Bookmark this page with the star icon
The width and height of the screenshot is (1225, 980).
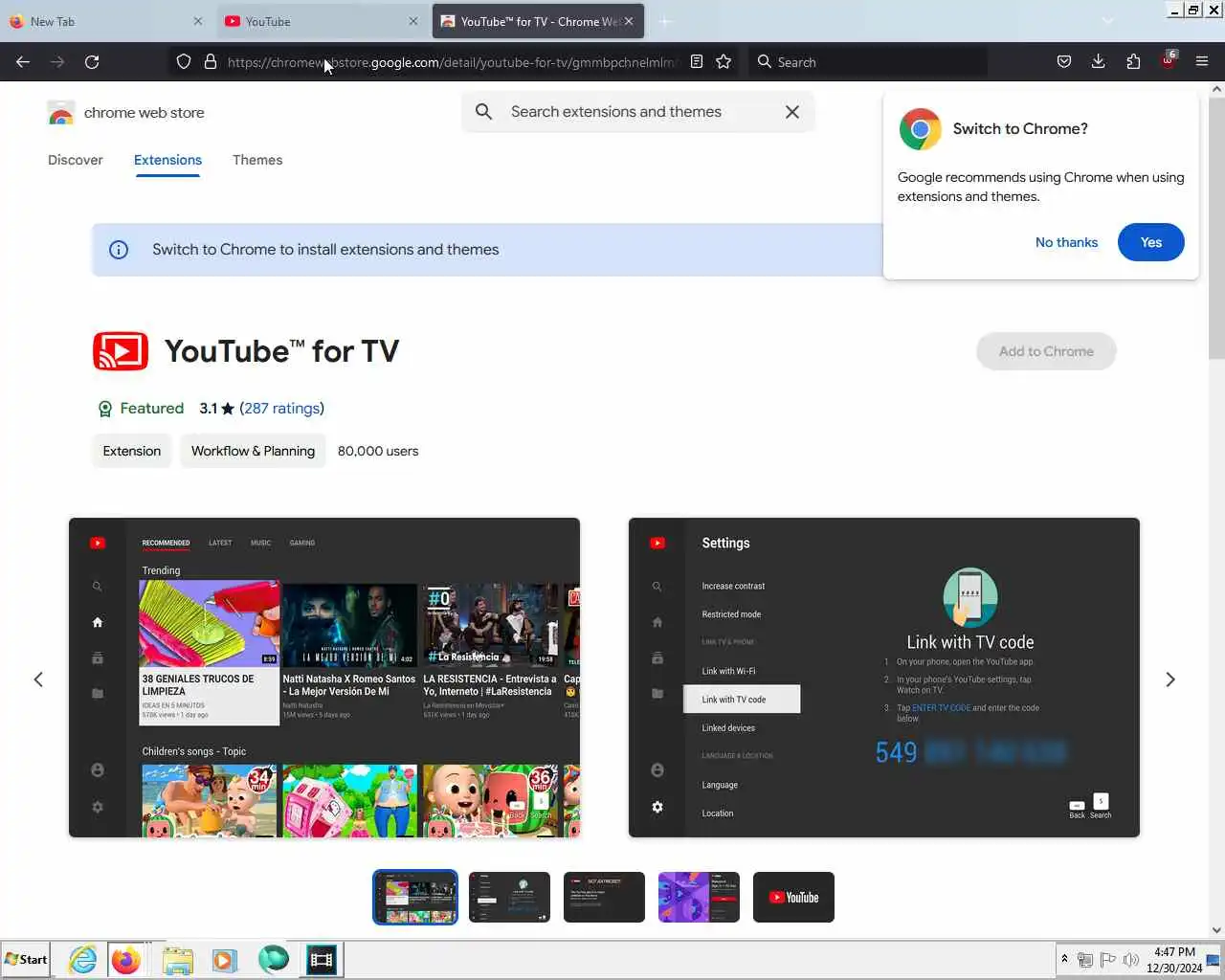(x=724, y=62)
